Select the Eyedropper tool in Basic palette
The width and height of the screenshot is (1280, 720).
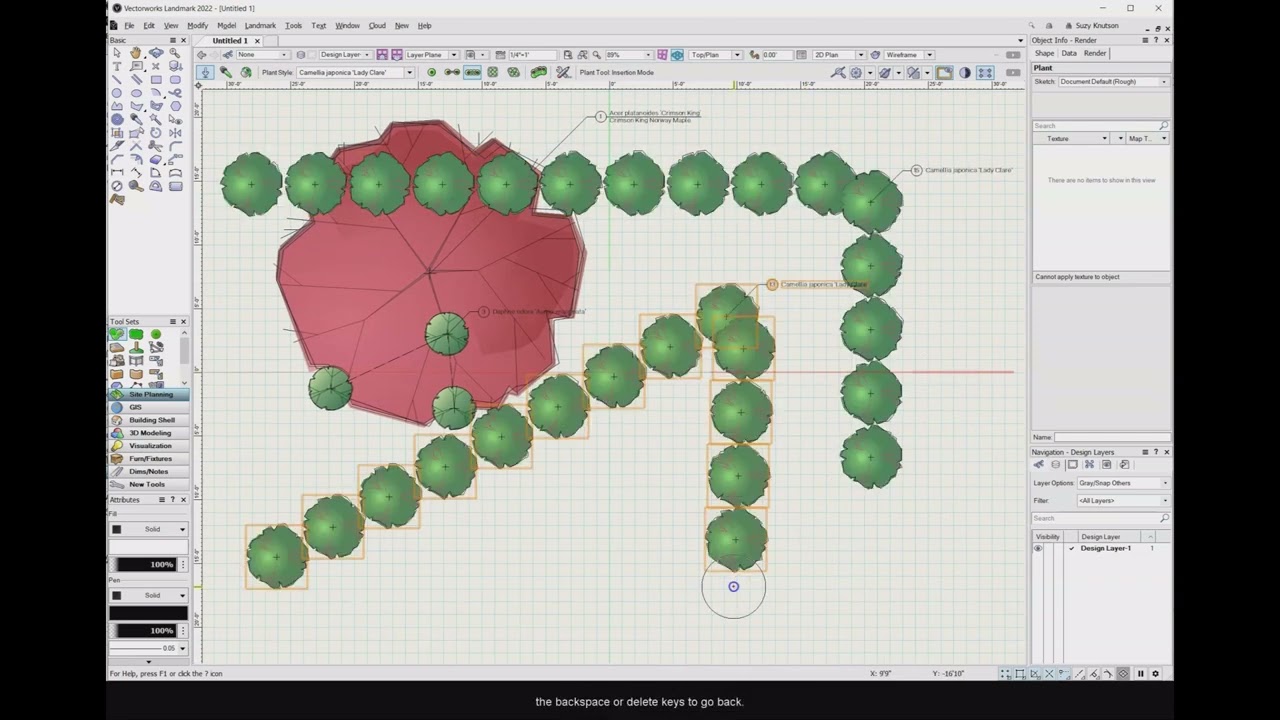click(136, 119)
